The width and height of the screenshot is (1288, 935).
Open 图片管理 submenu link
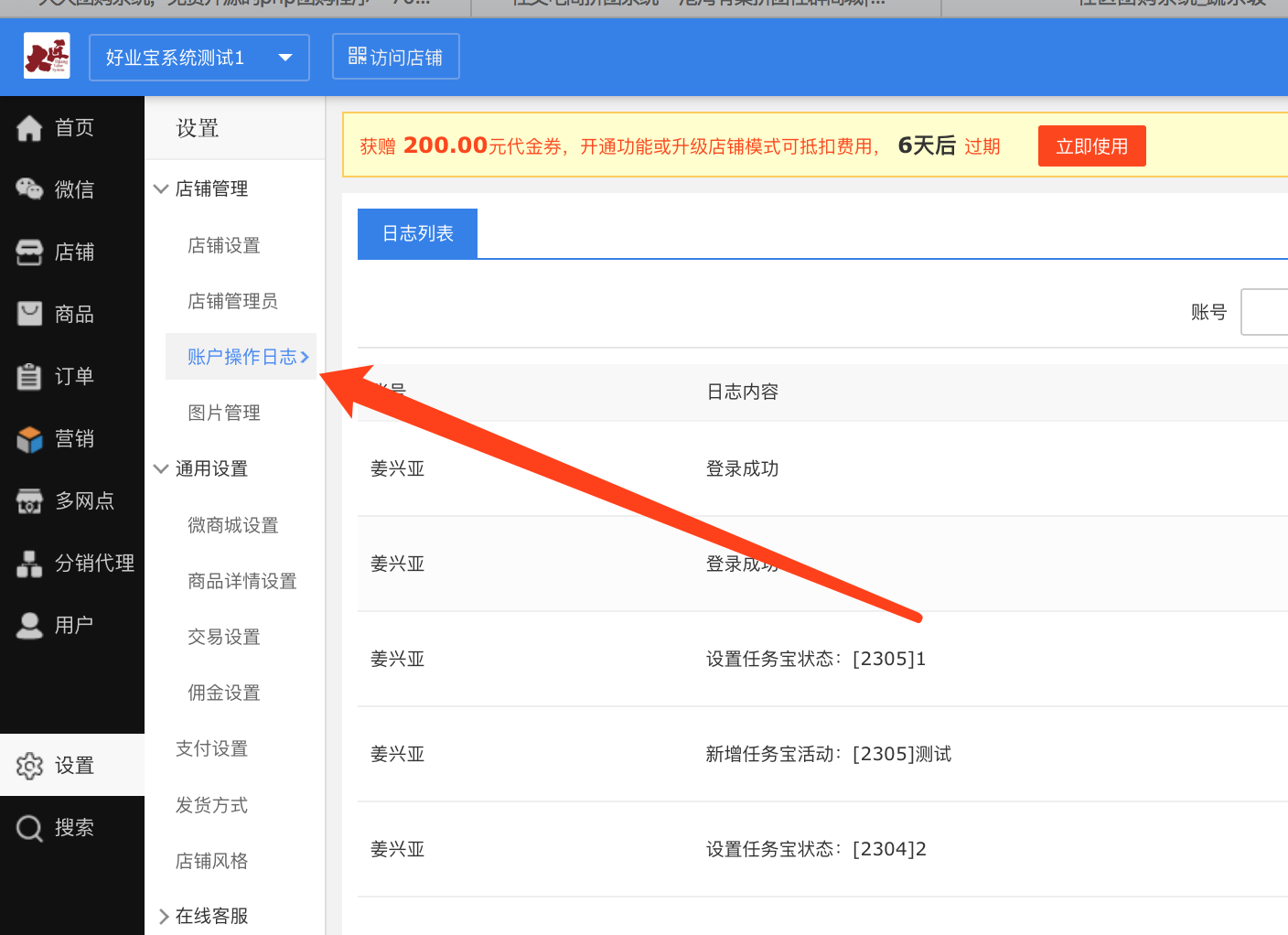[x=224, y=413]
